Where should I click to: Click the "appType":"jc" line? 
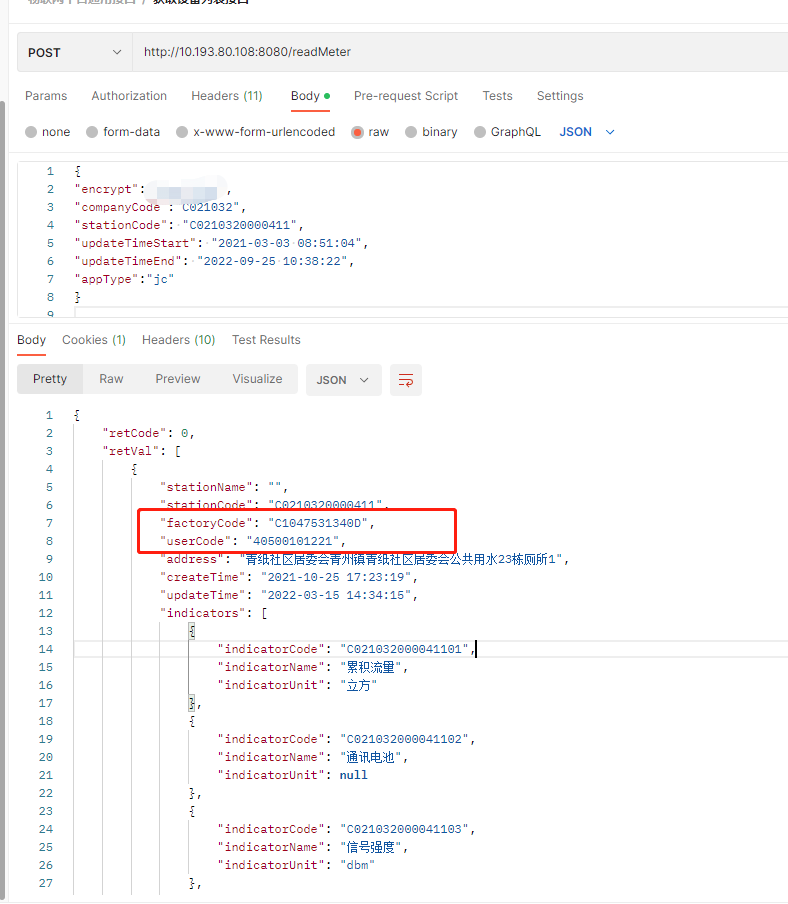124,279
